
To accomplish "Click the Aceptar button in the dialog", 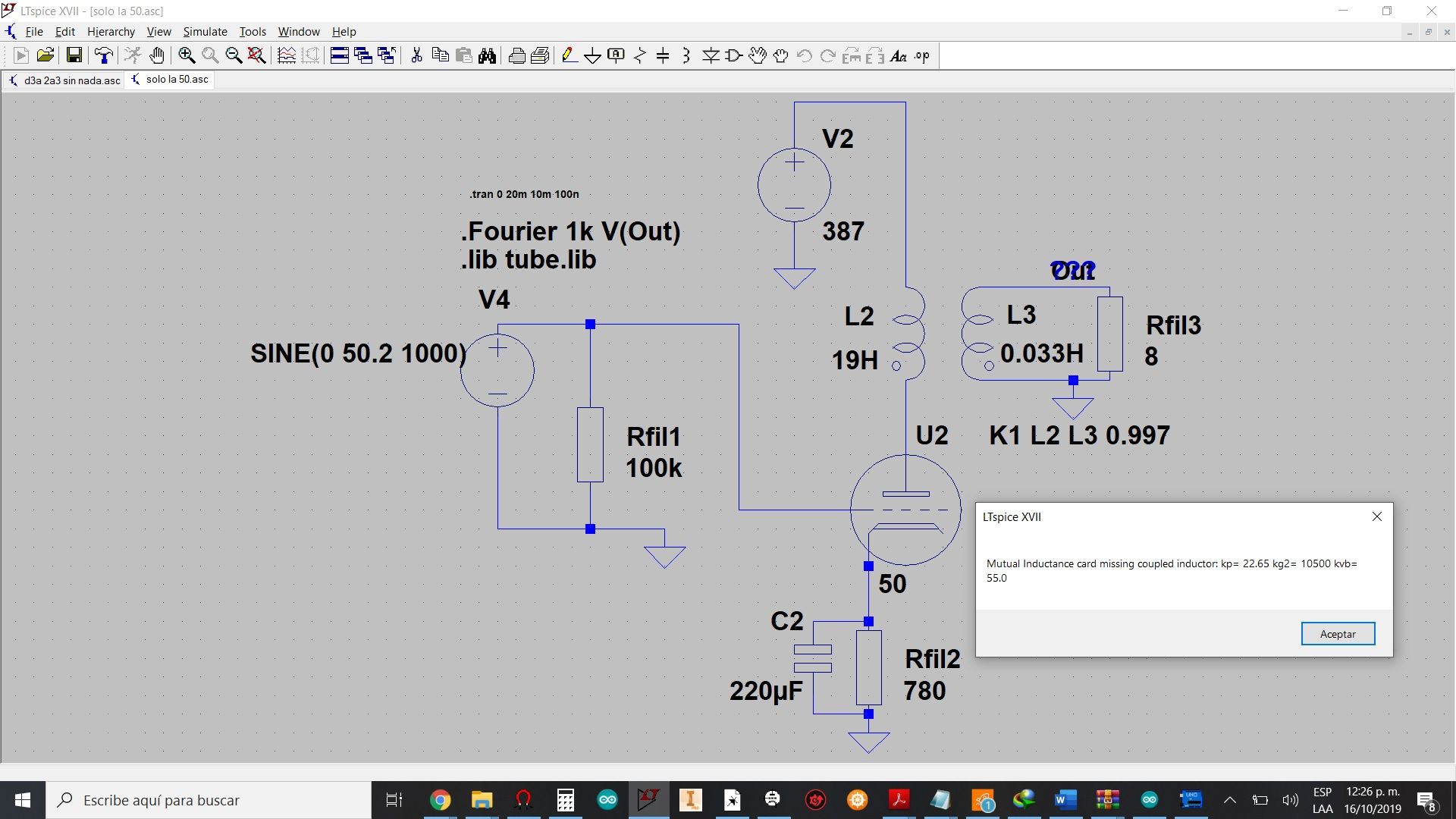I will (x=1338, y=634).
